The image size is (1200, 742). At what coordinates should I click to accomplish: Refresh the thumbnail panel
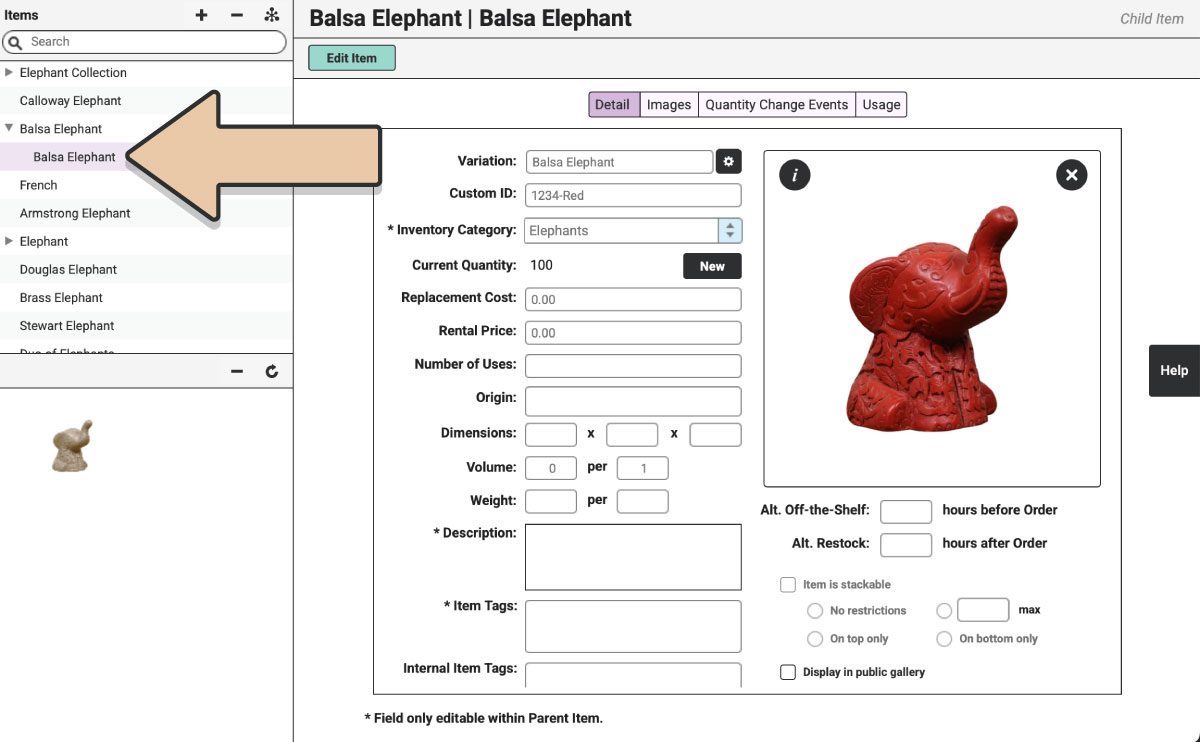(271, 371)
